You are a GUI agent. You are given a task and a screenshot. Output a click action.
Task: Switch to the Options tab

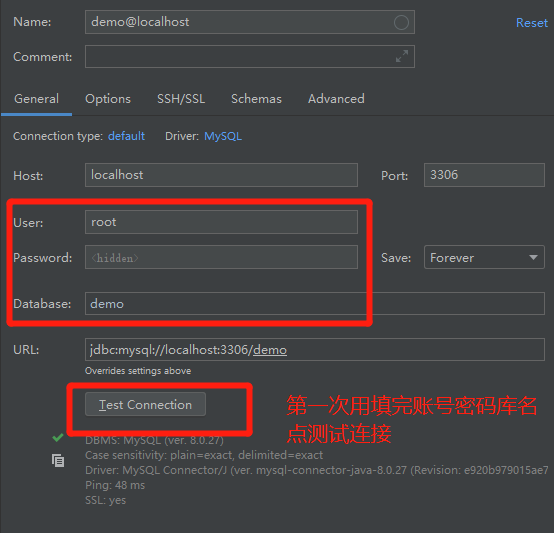[x=108, y=99]
